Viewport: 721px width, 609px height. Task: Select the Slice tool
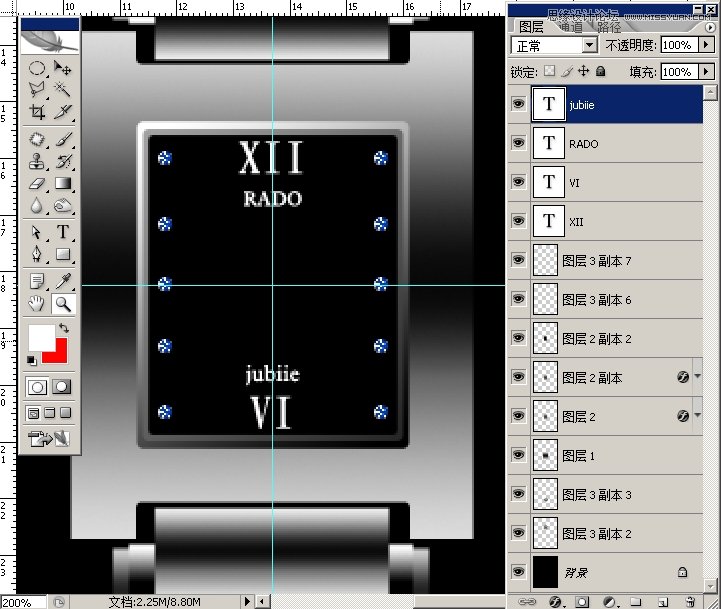coord(63,111)
